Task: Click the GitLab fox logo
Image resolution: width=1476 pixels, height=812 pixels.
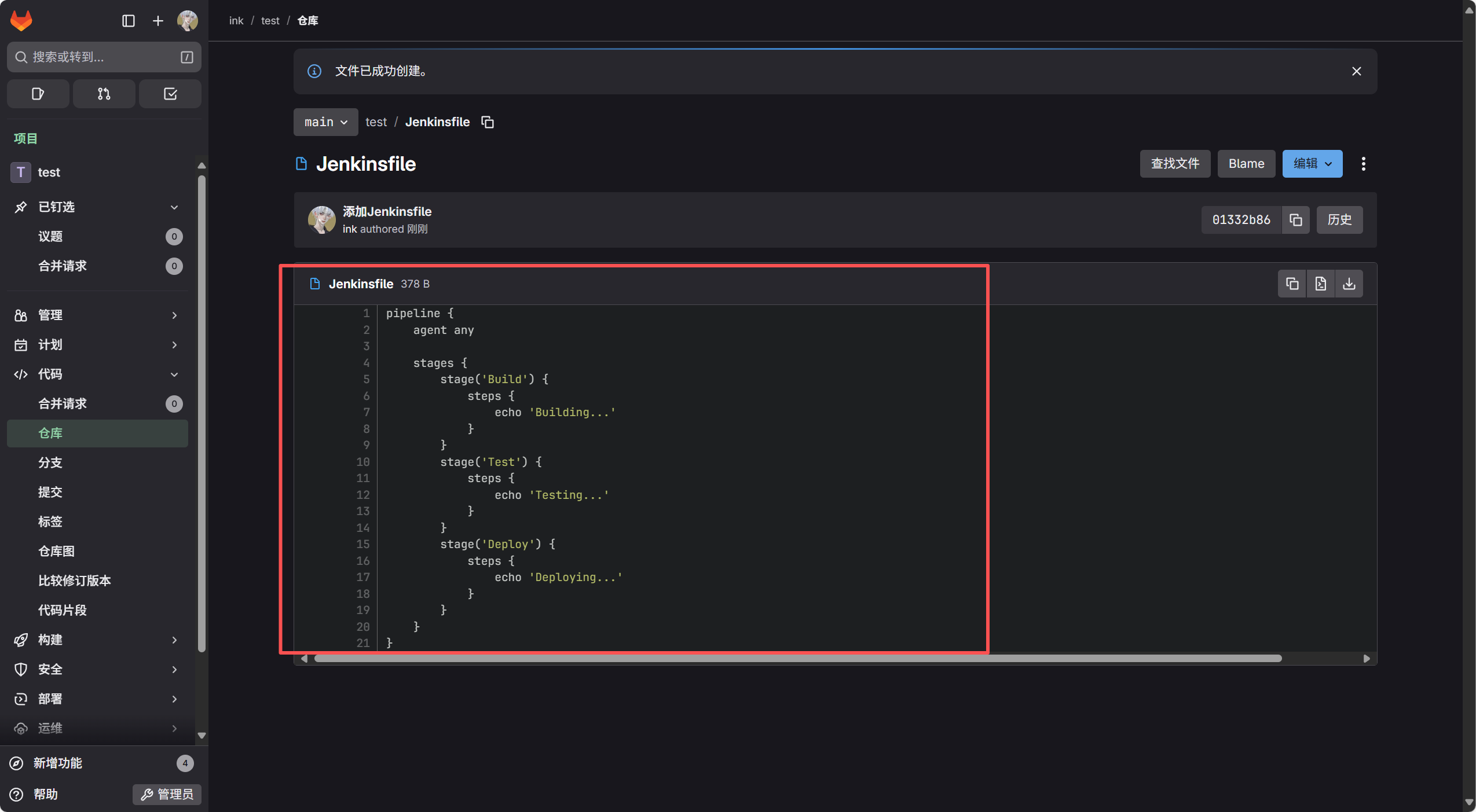Action: (21, 21)
